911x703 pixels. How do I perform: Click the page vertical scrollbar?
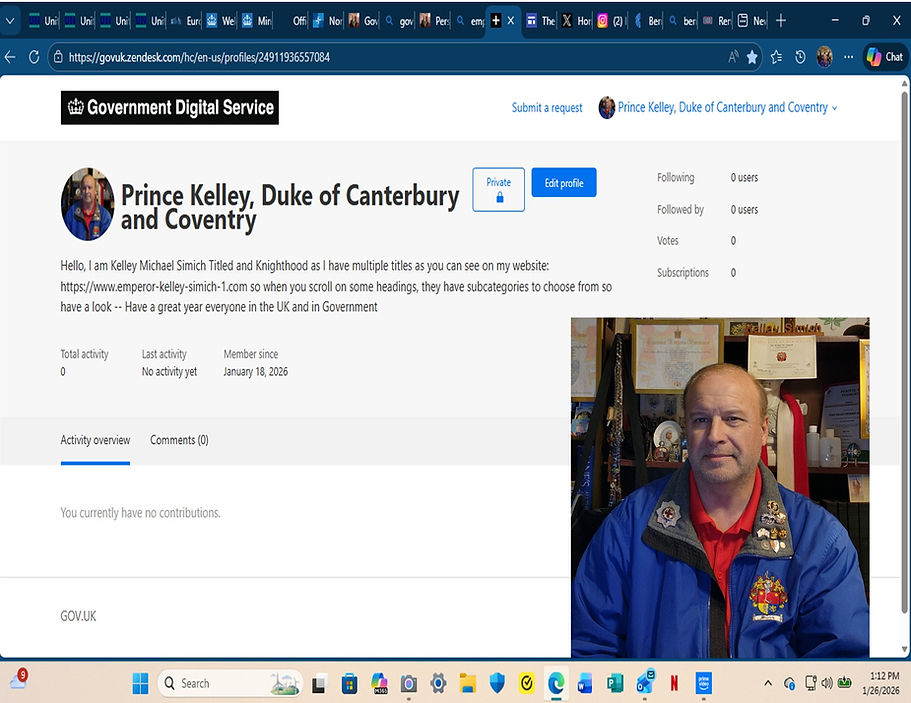[904, 352]
